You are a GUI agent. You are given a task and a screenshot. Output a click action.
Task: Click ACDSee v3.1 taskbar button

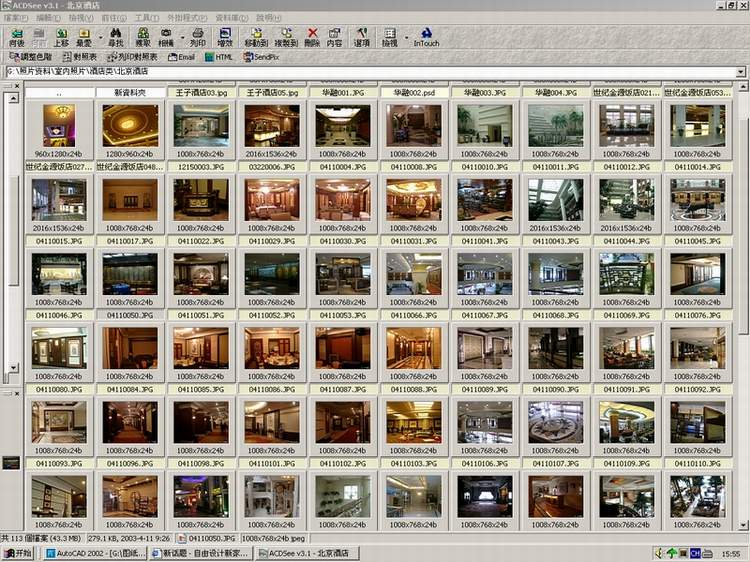coord(307,553)
